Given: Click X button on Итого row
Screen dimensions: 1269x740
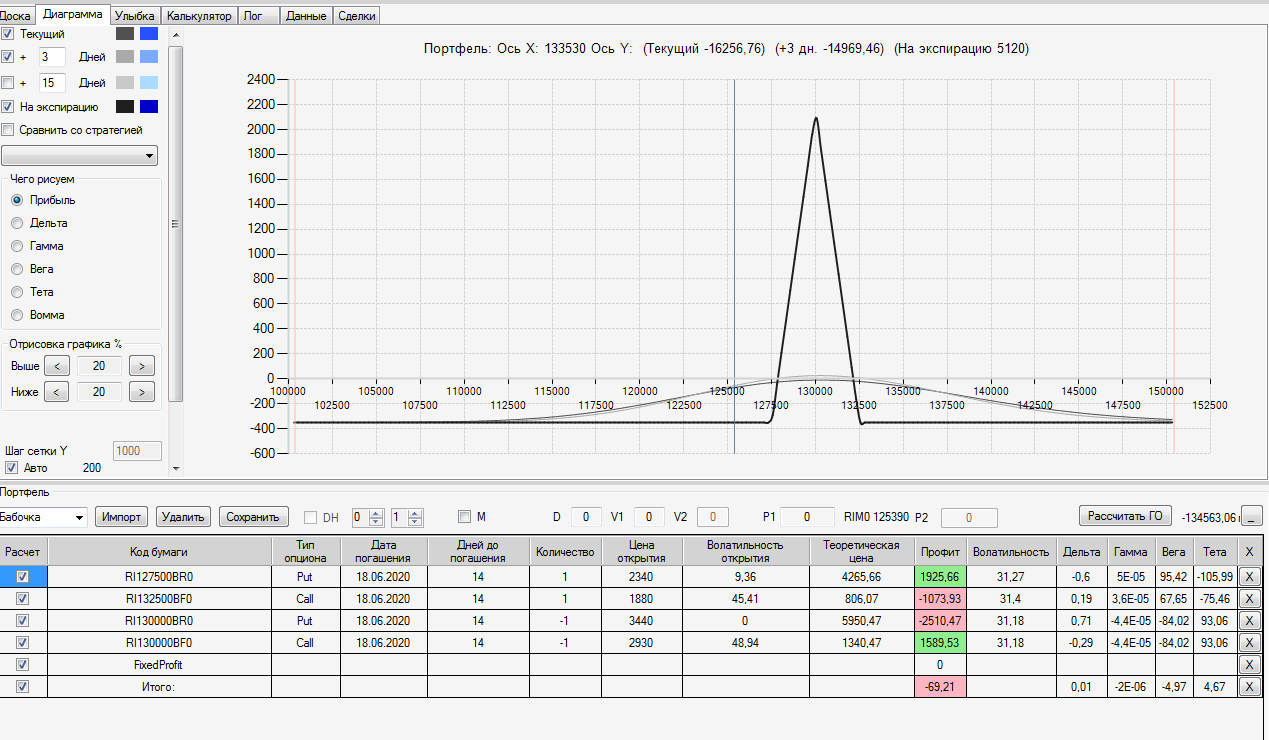Looking at the screenshot, I should pos(1250,686).
